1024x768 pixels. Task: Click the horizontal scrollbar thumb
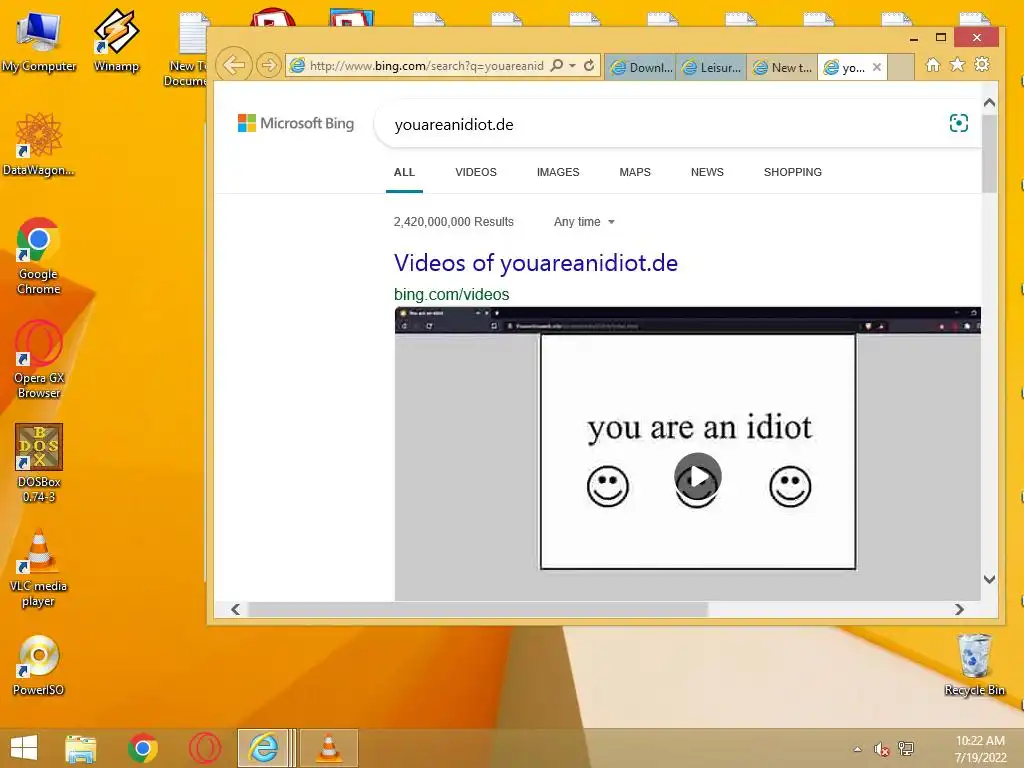click(478, 609)
